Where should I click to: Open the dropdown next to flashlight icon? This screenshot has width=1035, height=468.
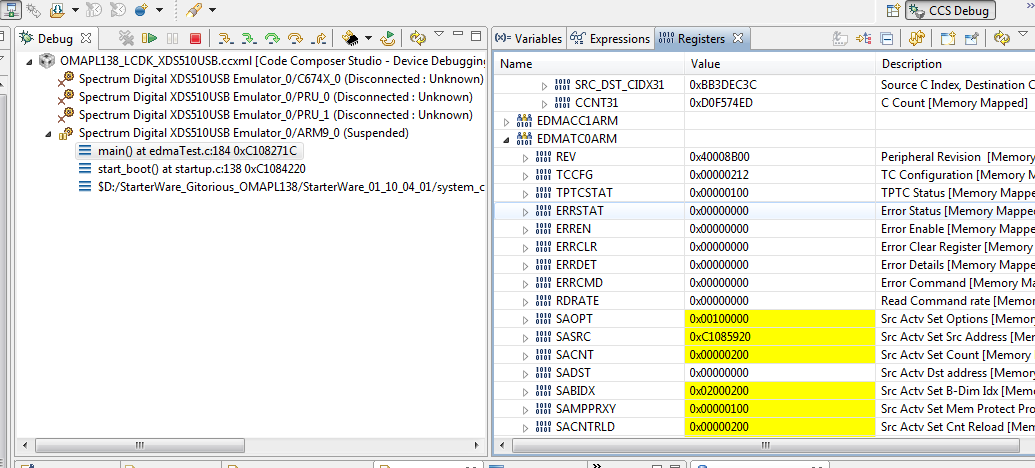click(212, 11)
